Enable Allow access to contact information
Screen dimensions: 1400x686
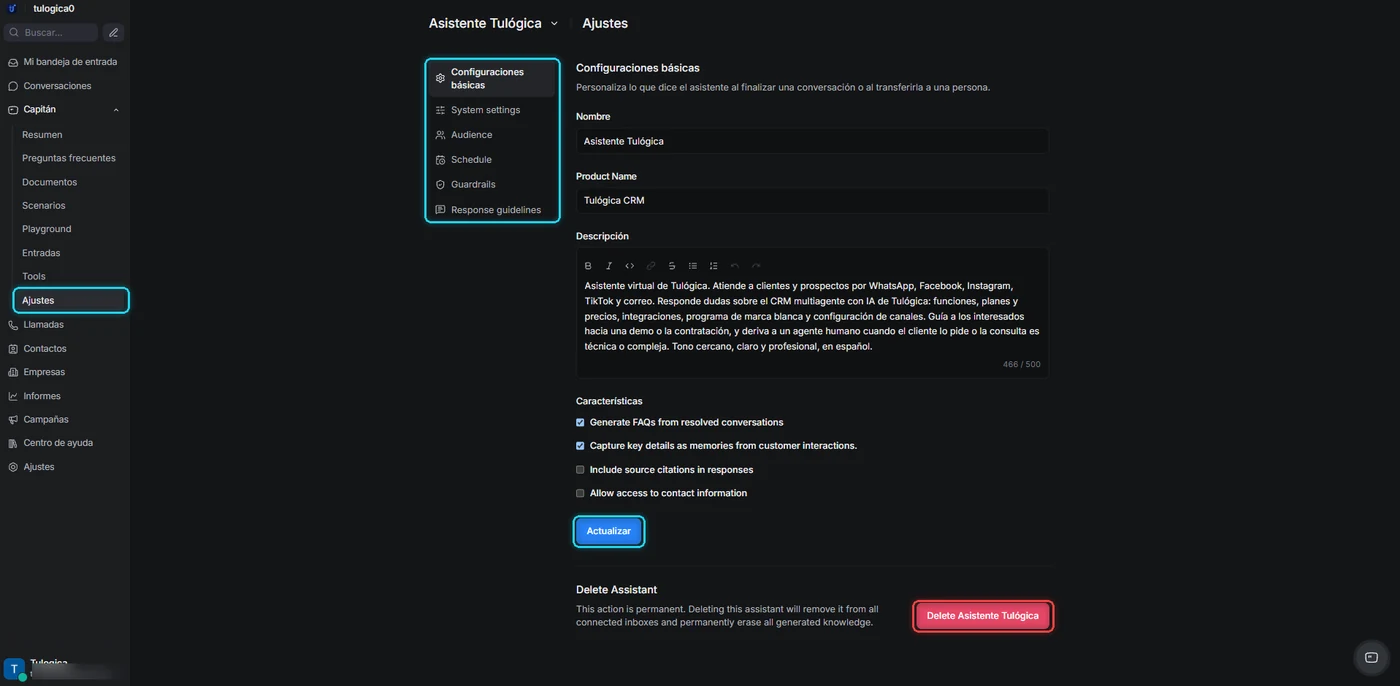580,493
